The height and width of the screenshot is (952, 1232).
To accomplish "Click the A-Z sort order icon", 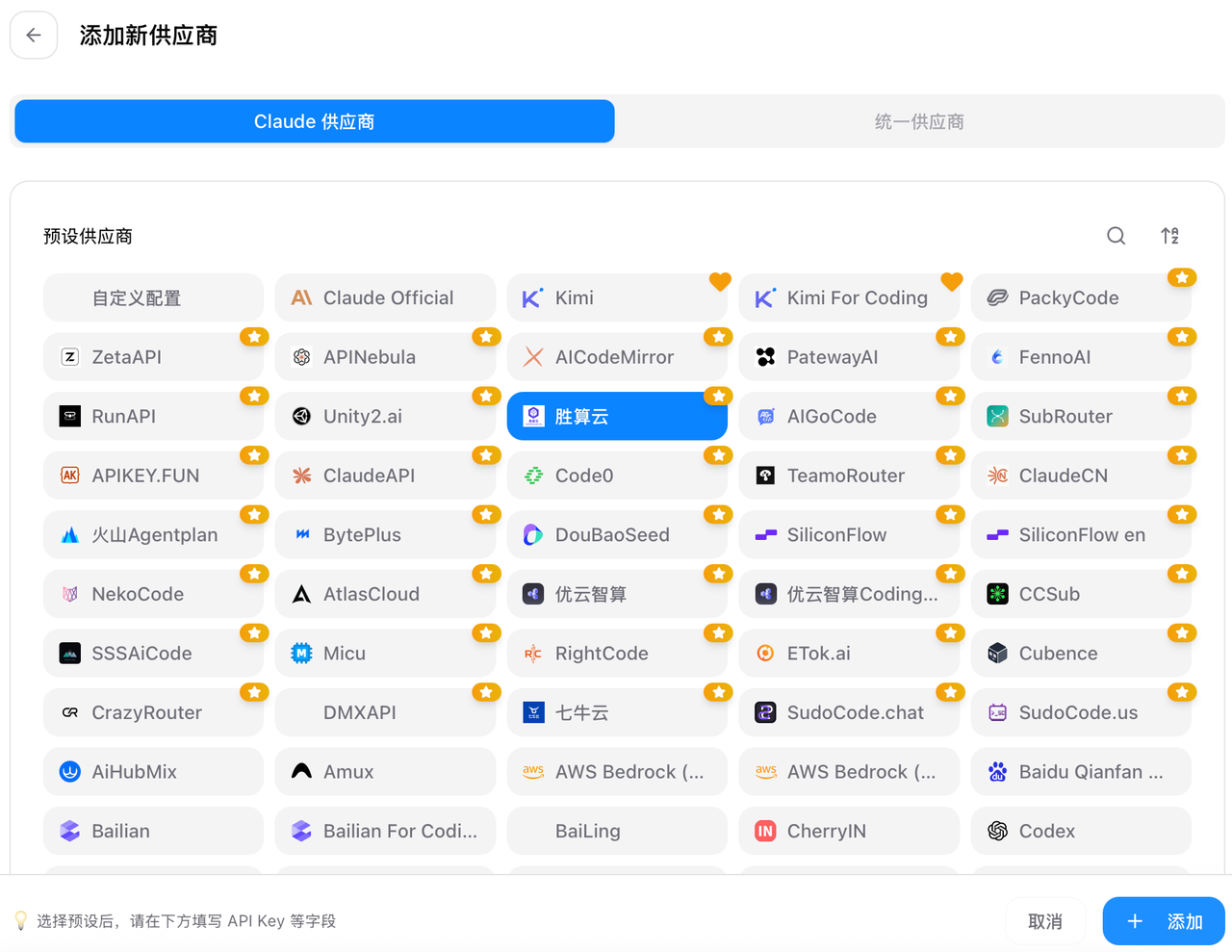I will [x=1169, y=236].
